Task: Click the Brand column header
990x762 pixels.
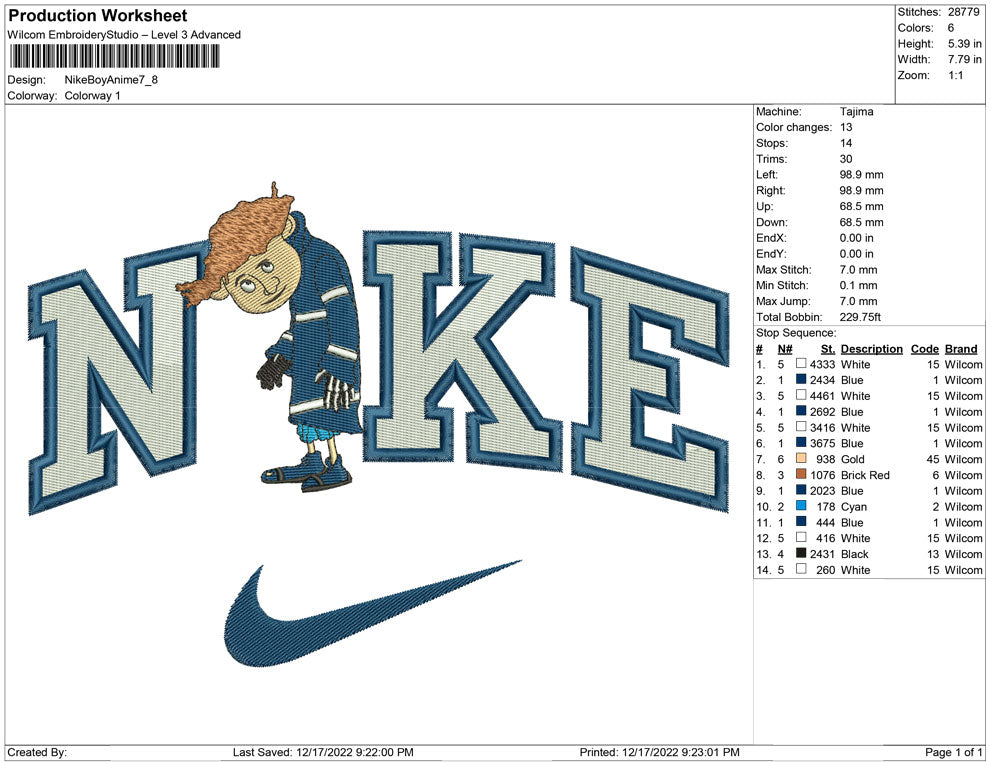Action: [x=960, y=348]
